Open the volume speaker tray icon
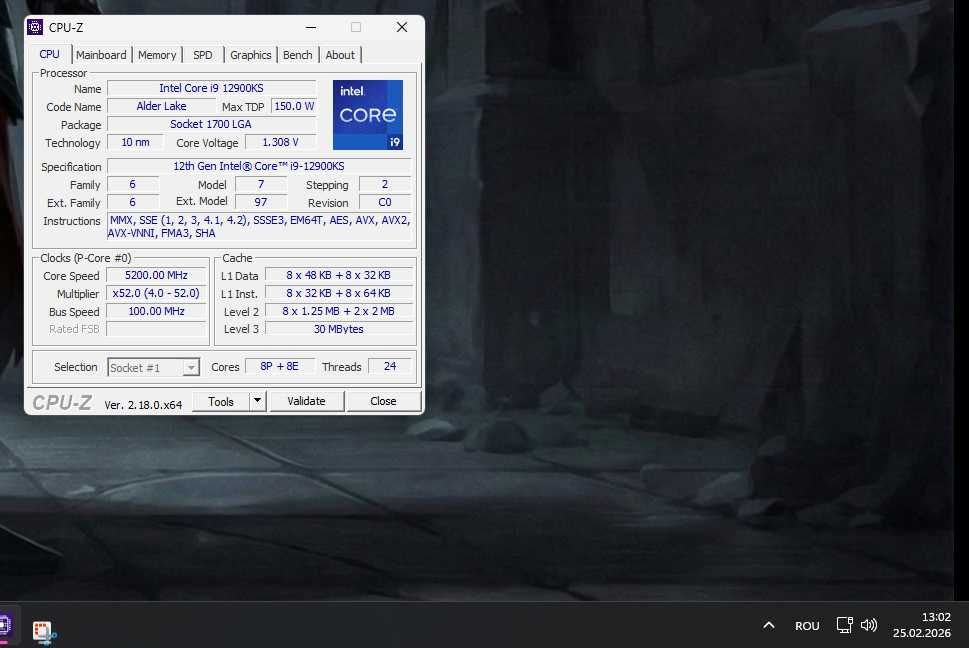The height and width of the screenshot is (648, 969). point(869,625)
